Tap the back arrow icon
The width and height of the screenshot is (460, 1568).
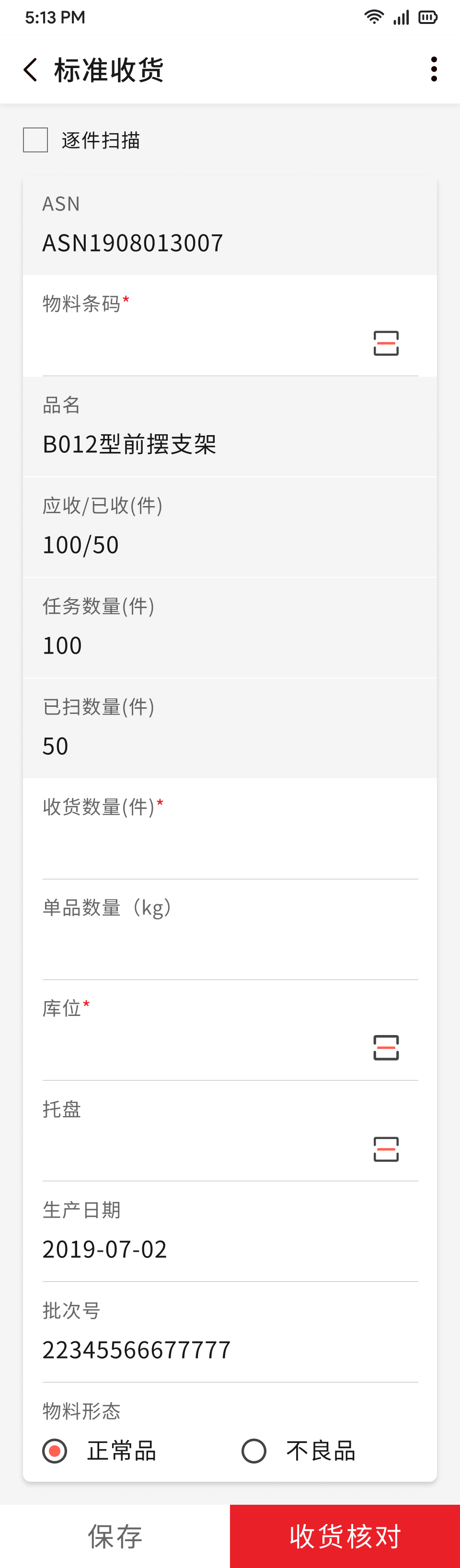(x=30, y=69)
